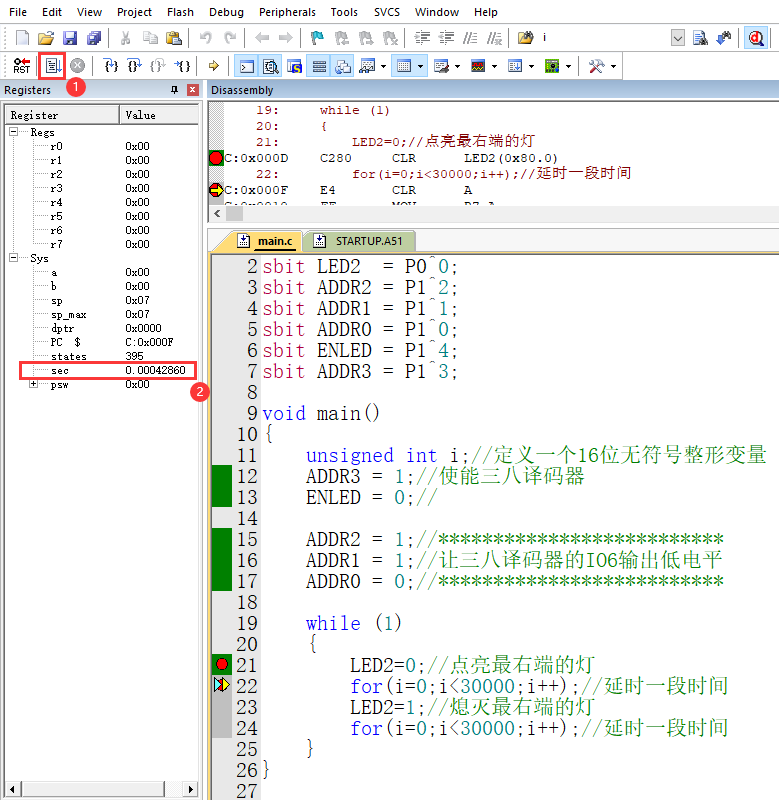Toggle the Disassembly Window button

(270, 66)
